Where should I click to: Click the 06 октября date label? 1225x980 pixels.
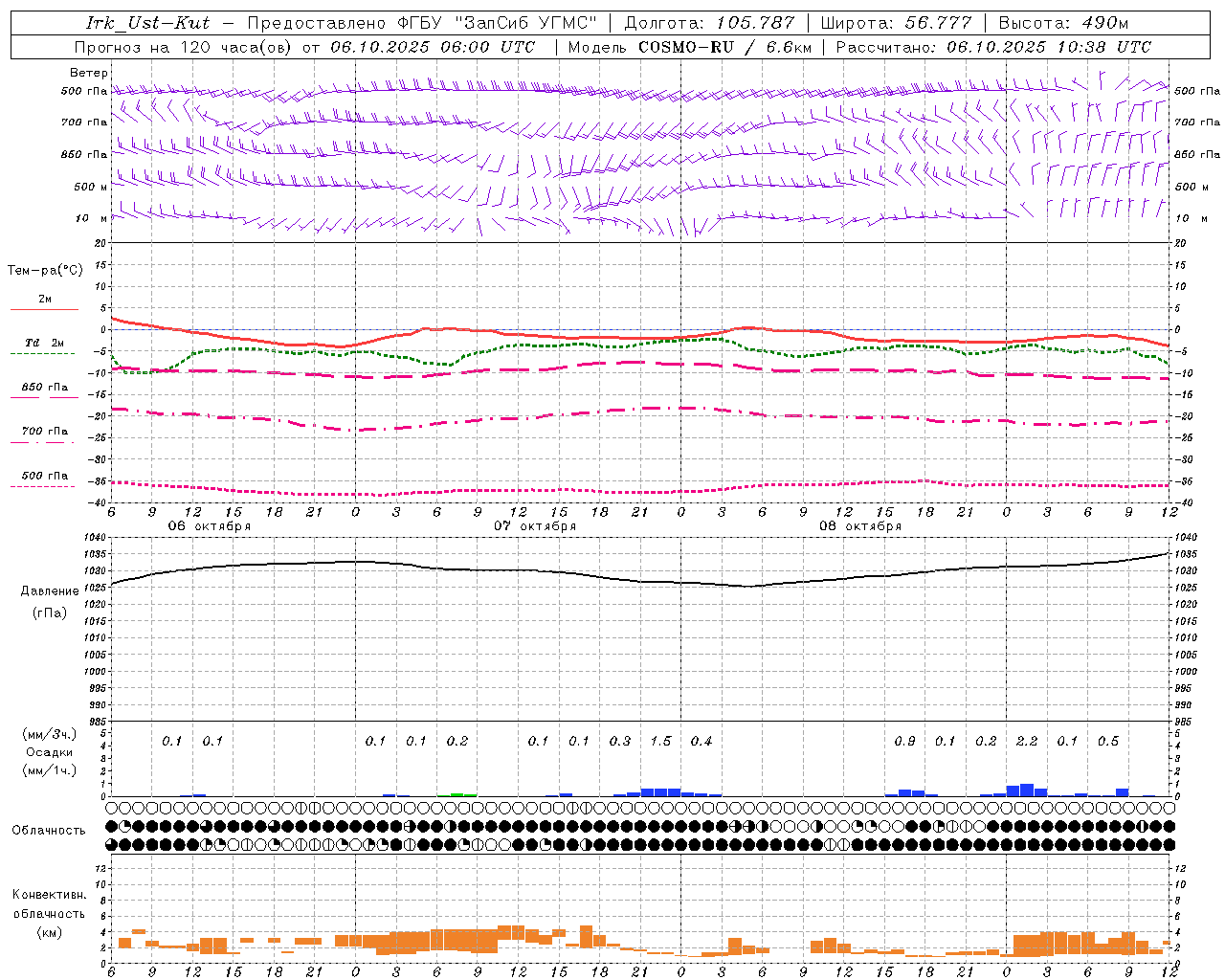tap(210, 525)
